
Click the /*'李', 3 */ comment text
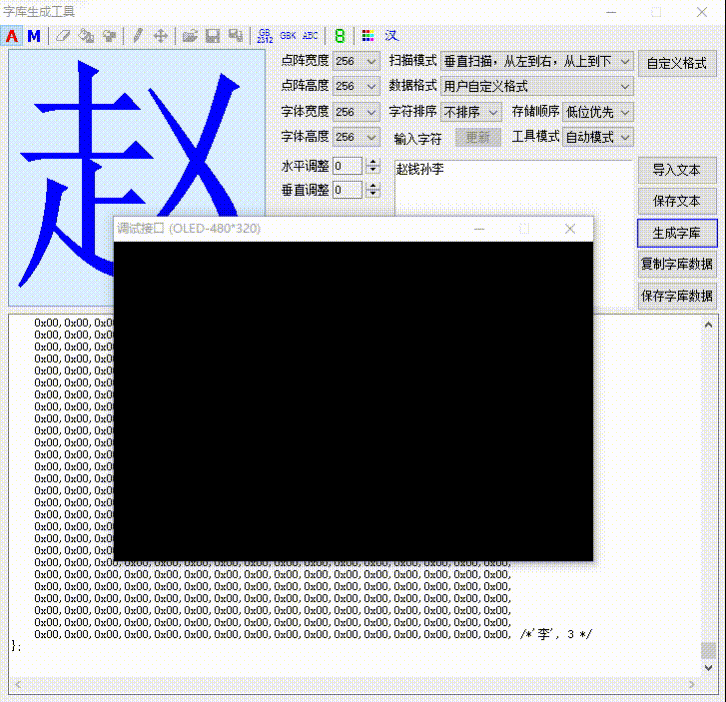(x=556, y=634)
